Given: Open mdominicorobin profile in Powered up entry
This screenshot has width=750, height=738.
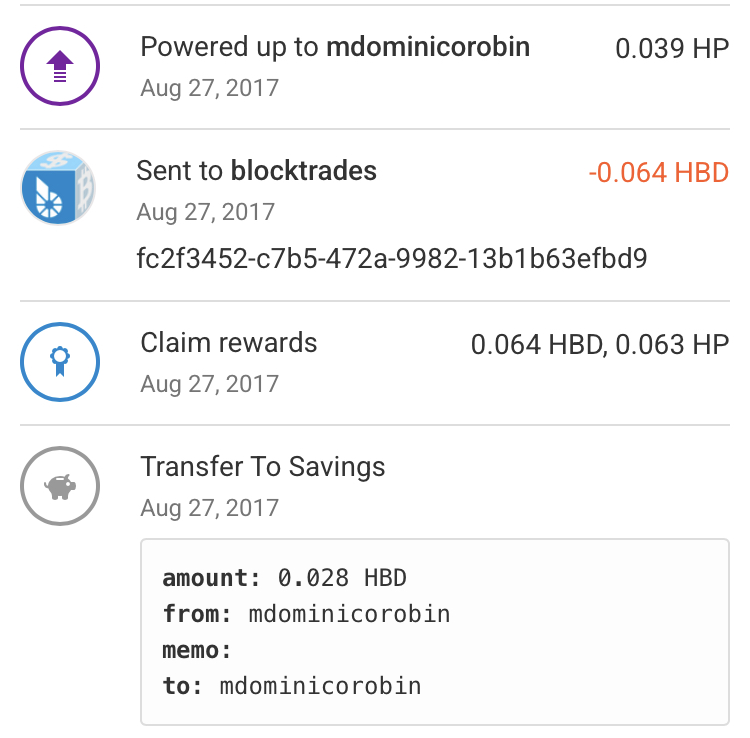Looking at the screenshot, I should pyautogui.click(x=428, y=47).
